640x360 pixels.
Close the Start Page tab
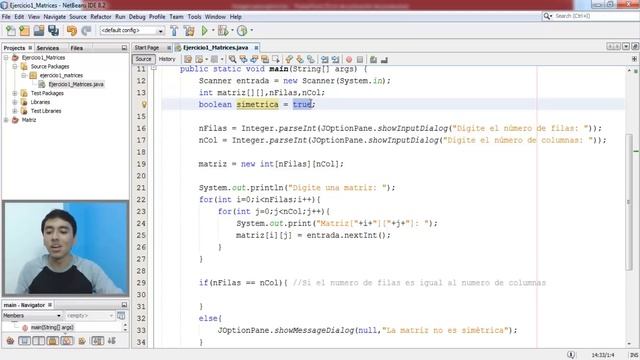(x=169, y=48)
